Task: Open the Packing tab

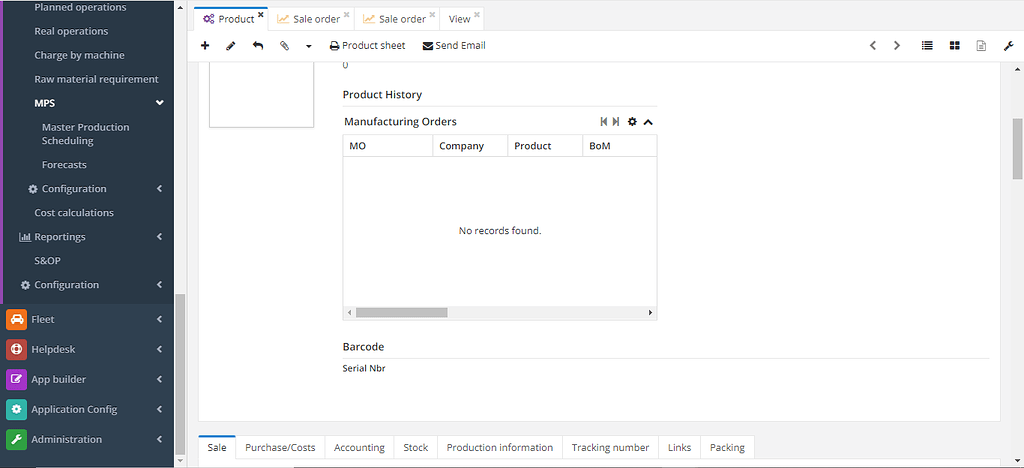Action: (x=727, y=448)
